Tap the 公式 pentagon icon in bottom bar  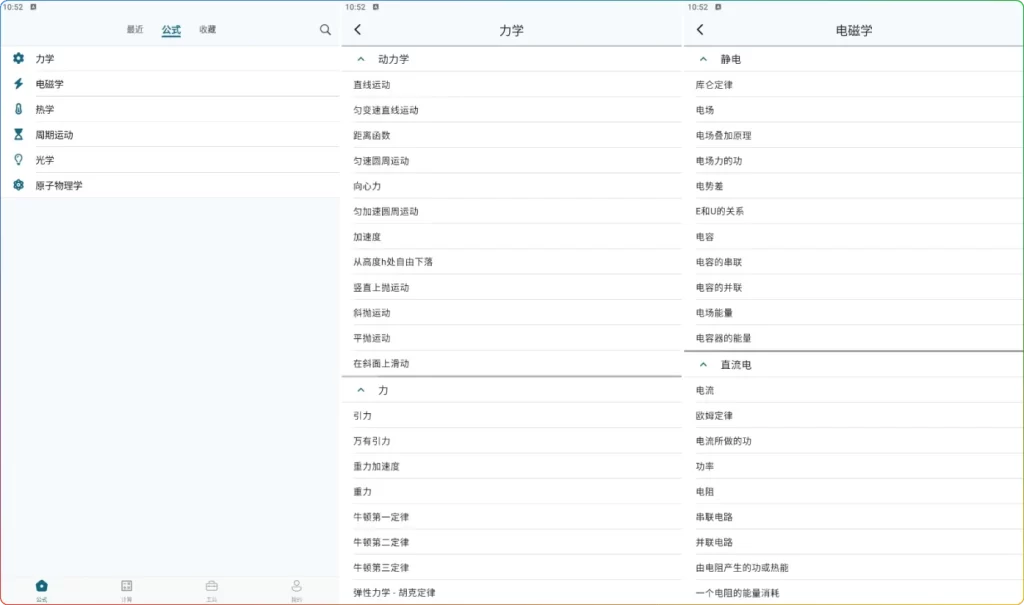[42, 585]
